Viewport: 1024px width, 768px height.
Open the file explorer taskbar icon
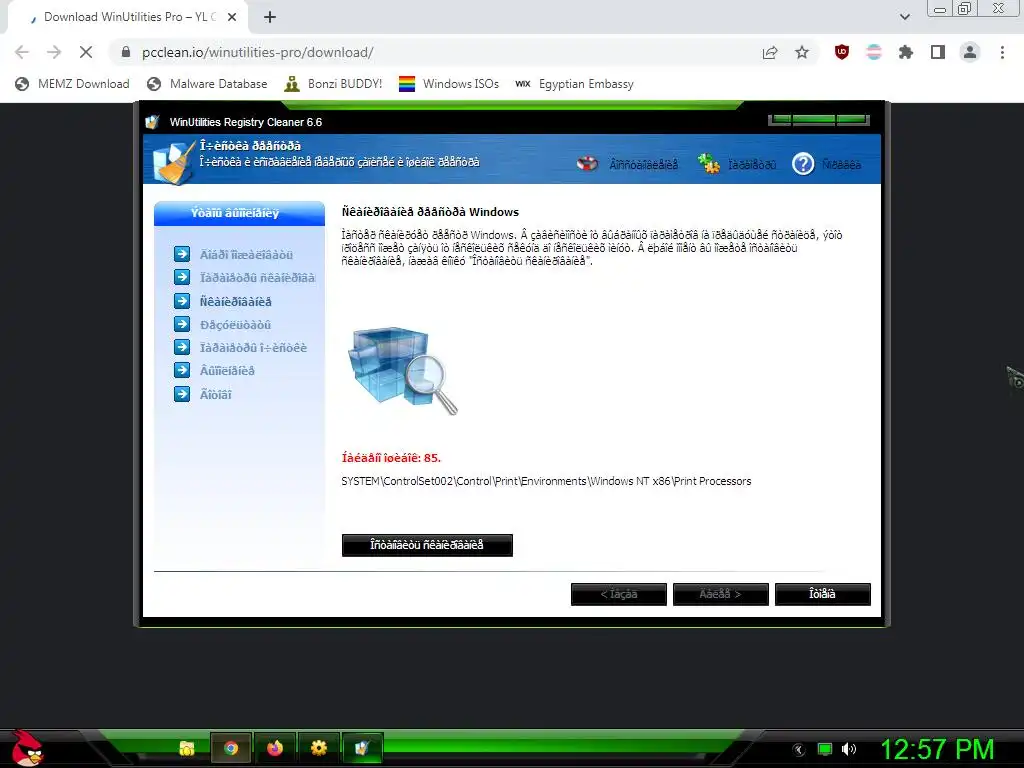[187, 748]
